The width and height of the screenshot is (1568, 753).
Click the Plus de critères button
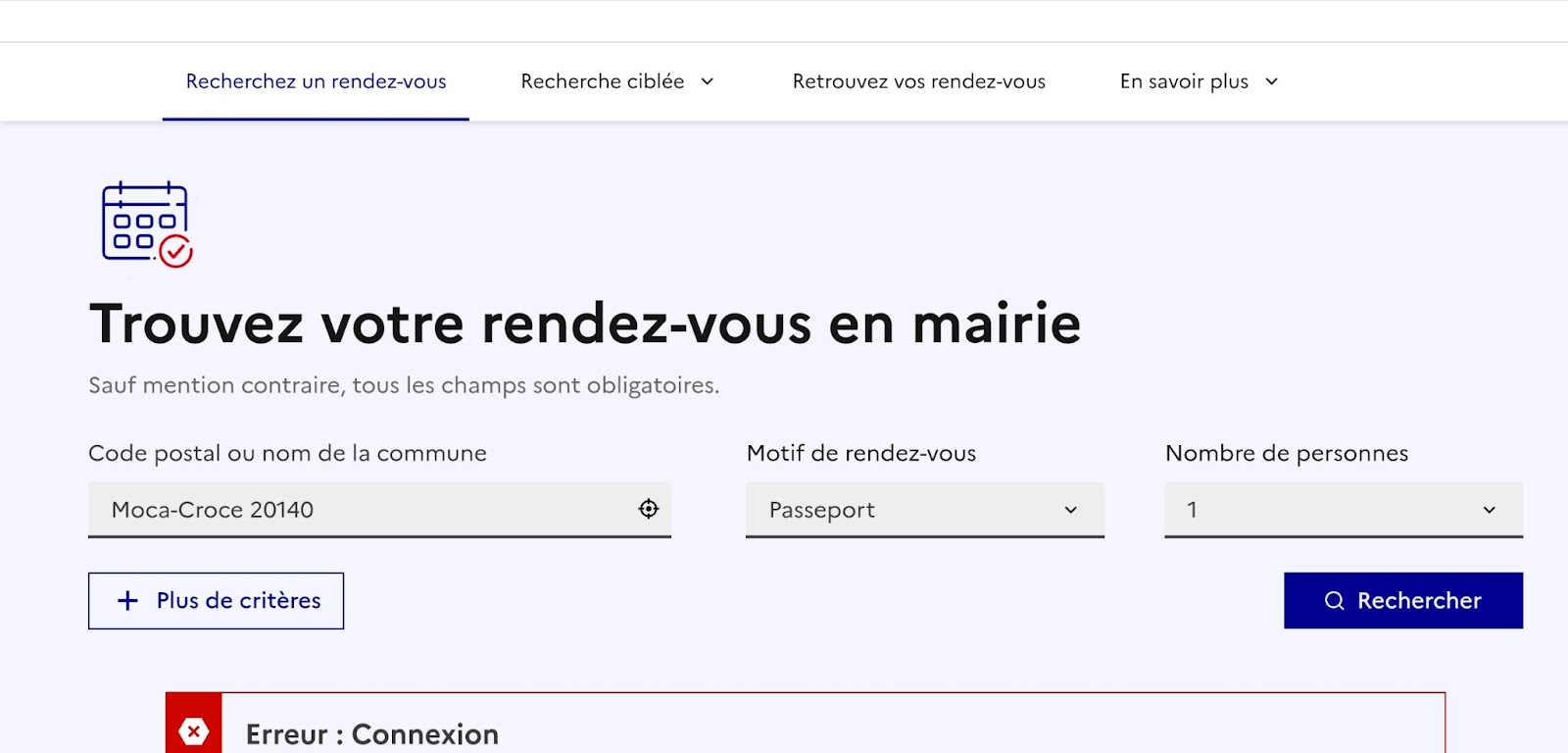[x=216, y=601]
